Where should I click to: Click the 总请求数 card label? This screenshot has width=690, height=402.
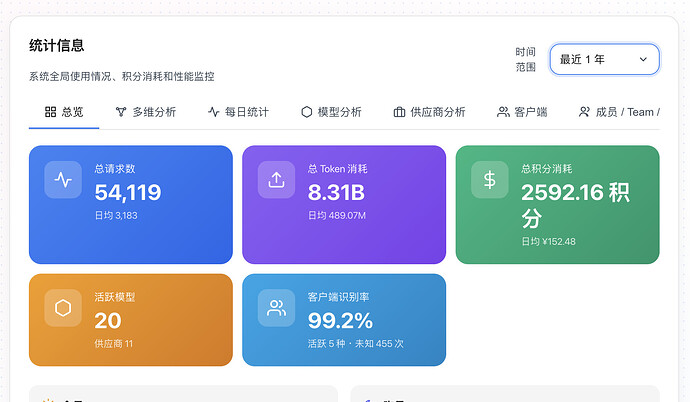click(x=115, y=169)
